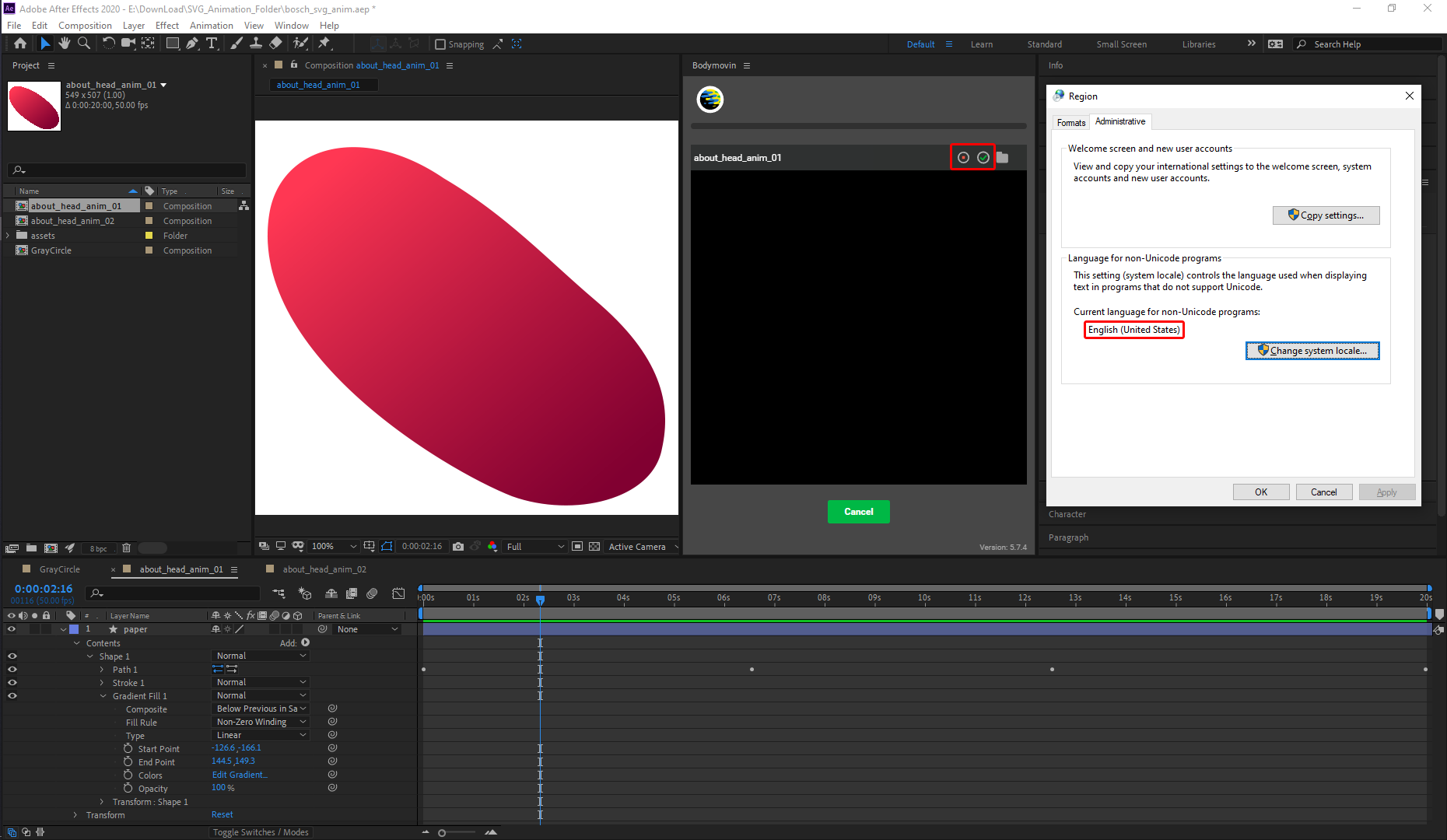The image size is (1447, 840).
Task: Select the Hand tool
Action: (x=65, y=44)
